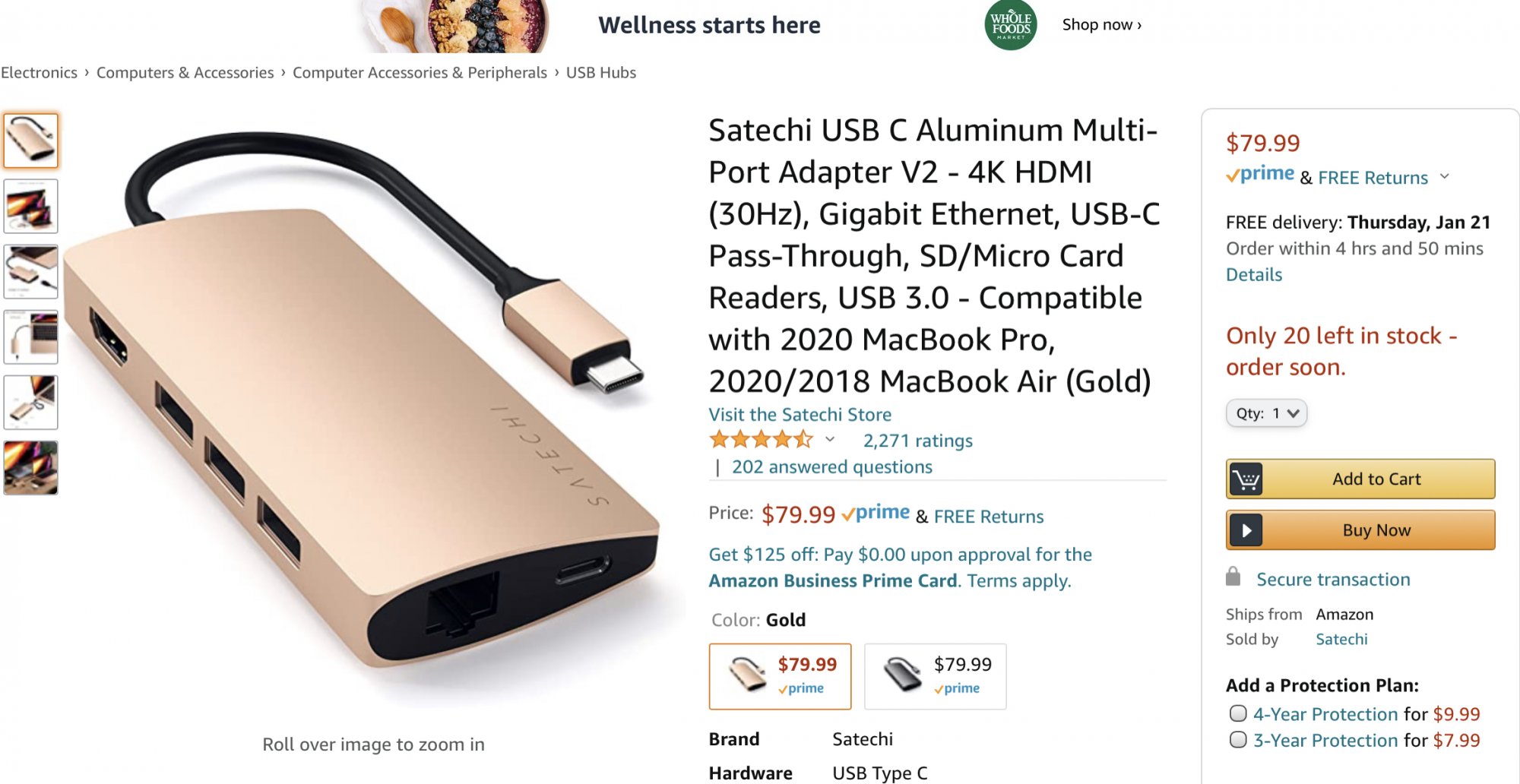The width and height of the screenshot is (1520, 784).
Task: Click the star rating icons
Action: [761, 440]
